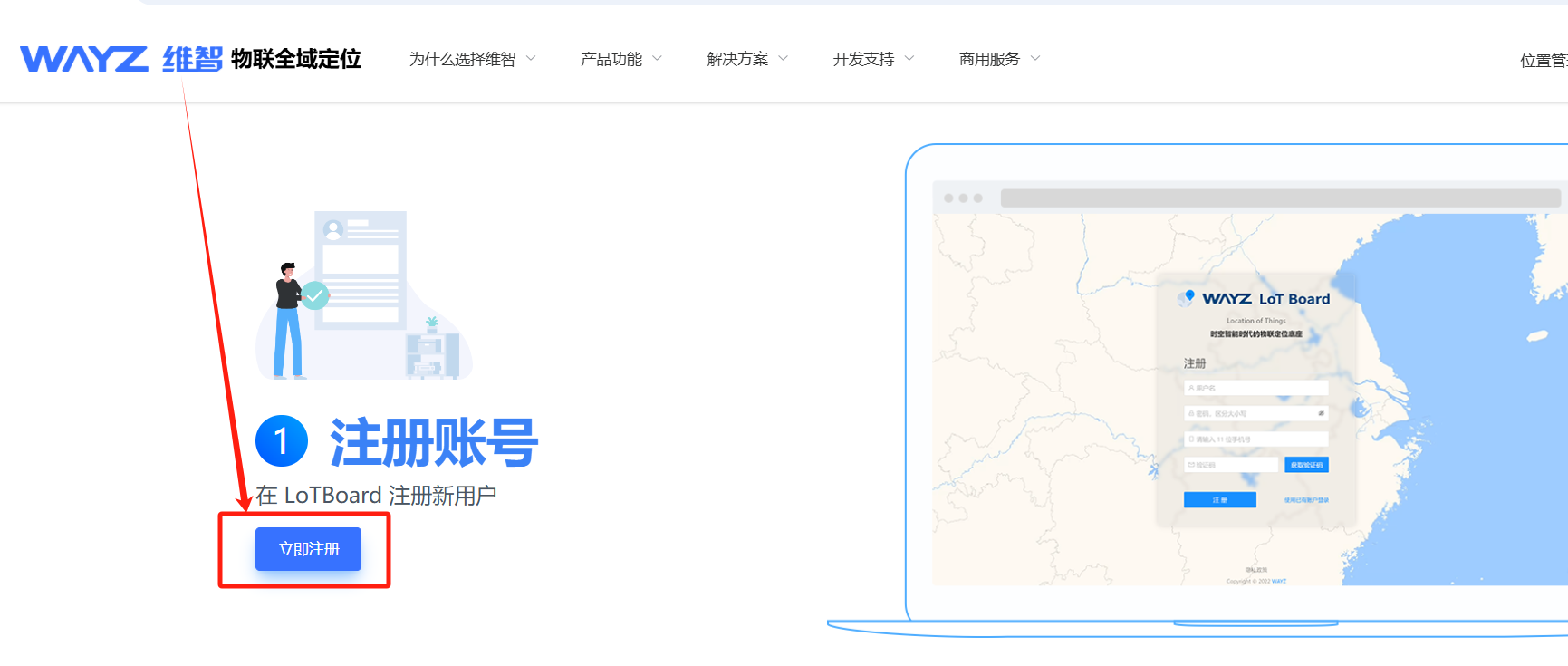Open the 商用服务 menu
1568x666 pixels.
[x=989, y=59]
